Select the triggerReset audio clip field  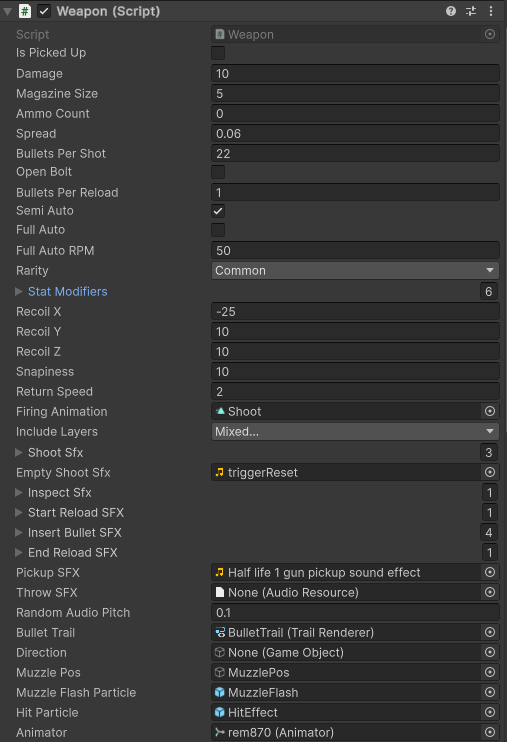346,472
